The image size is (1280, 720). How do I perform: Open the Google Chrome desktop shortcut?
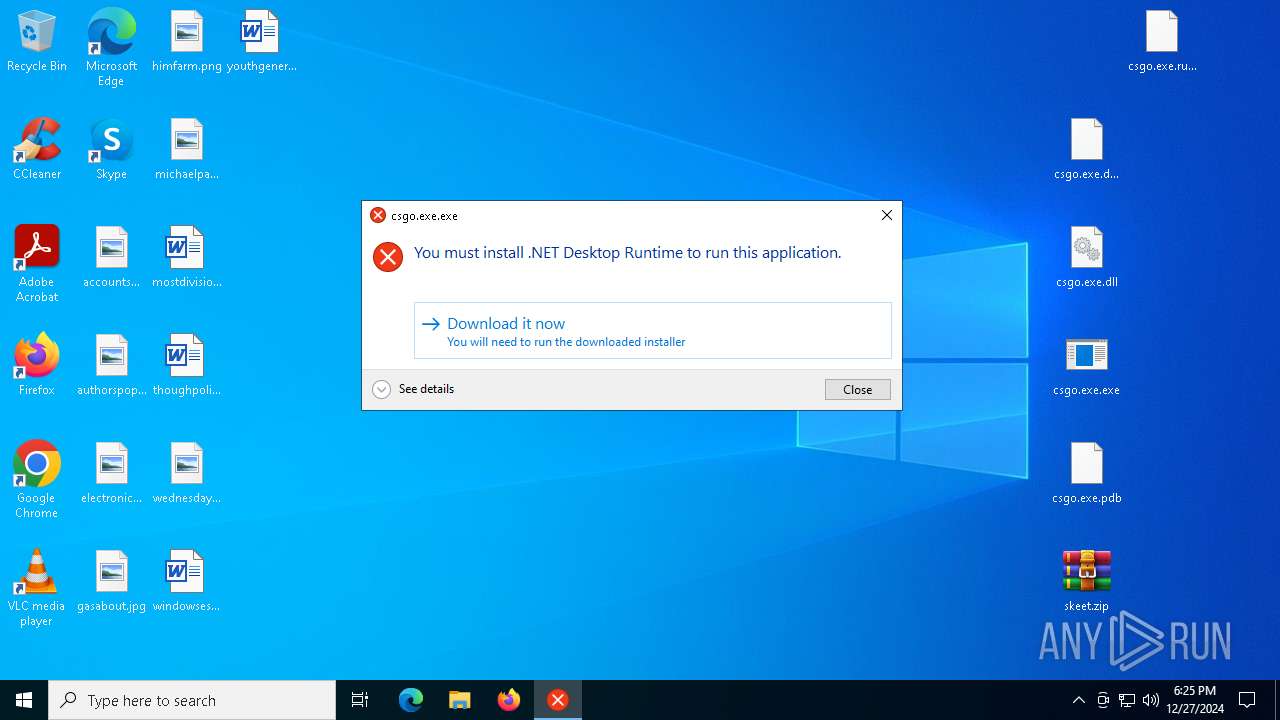(x=37, y=479)
